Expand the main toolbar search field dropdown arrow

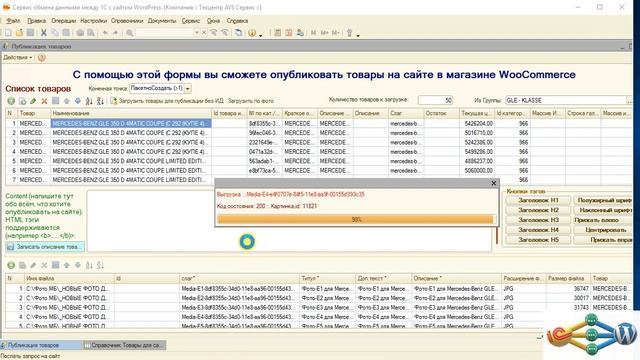196,33
